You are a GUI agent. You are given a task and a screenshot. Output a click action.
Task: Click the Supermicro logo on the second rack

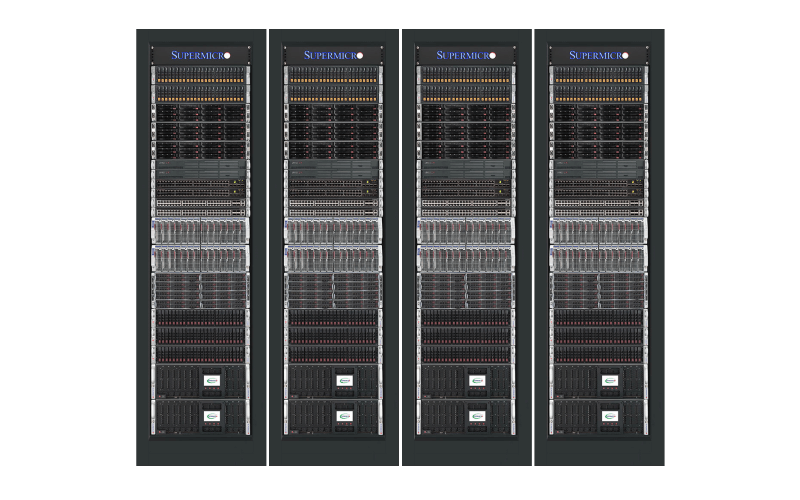point(333,55)
